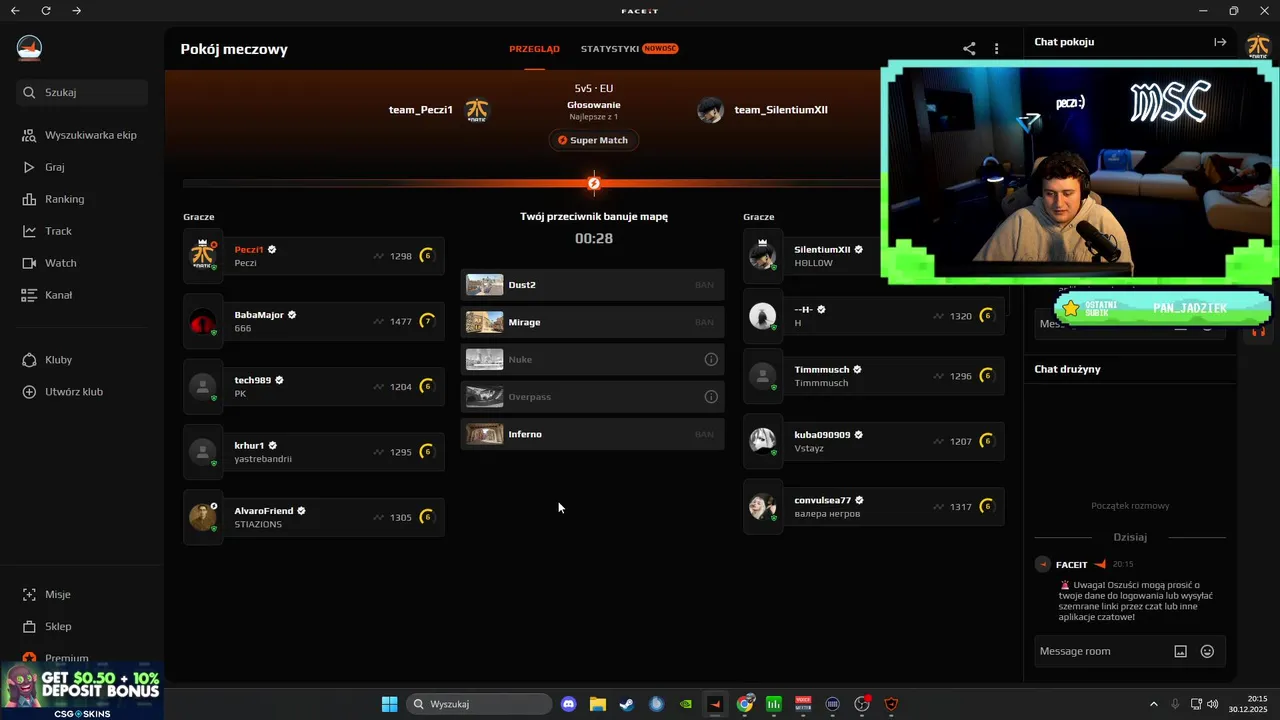This screenshot has height=720, width=1280.
Task: Show info for the Overpass map
Action: pyautogui.click(x=711, y=397)
